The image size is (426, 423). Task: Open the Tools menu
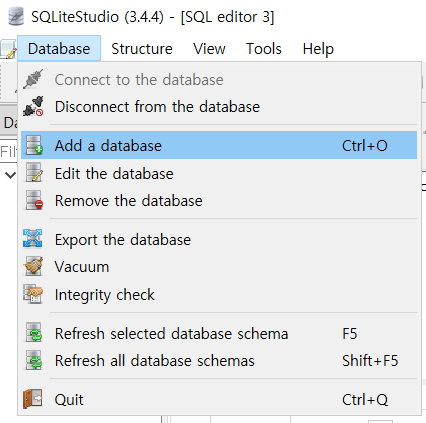264,49
